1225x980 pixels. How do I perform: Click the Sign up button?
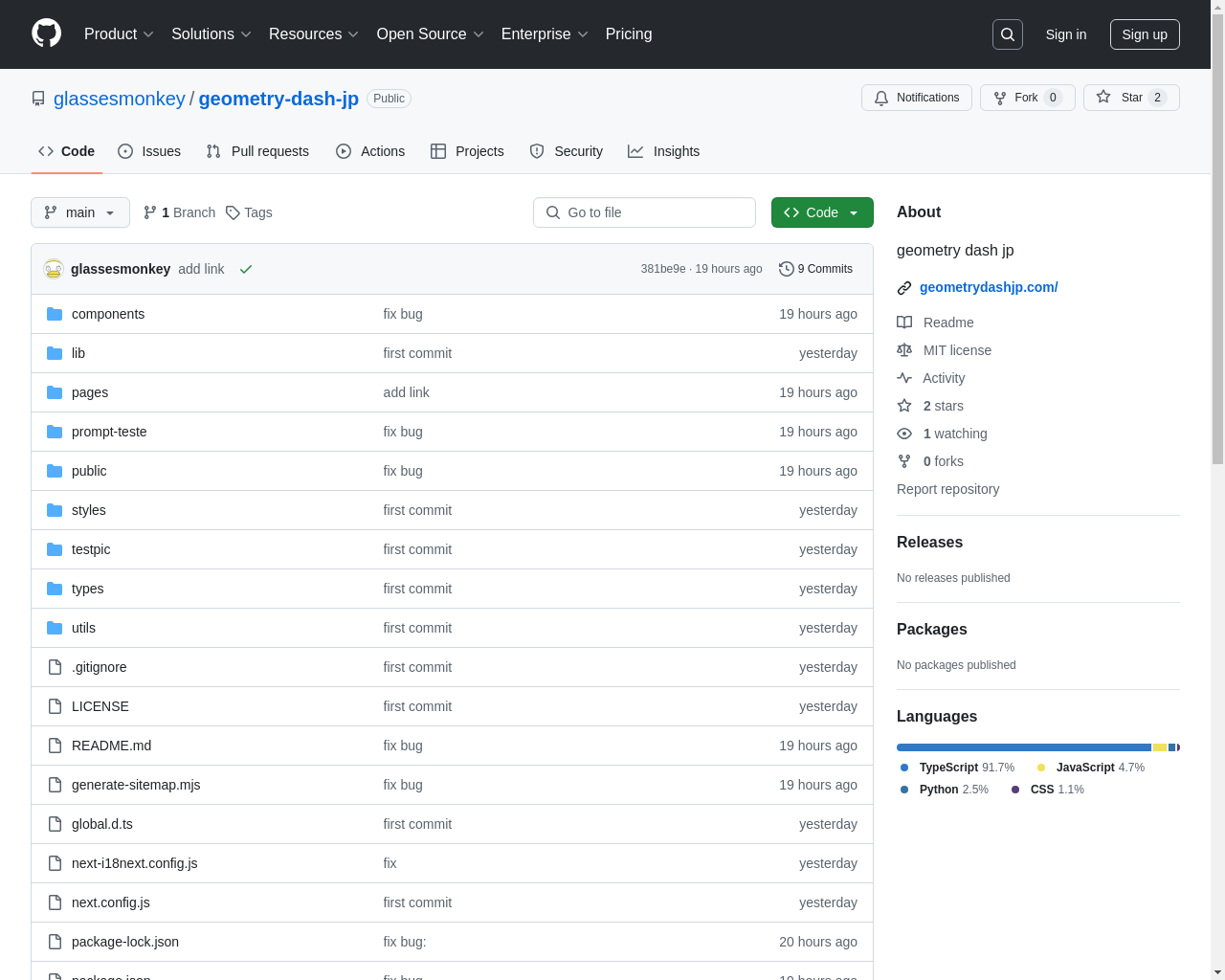1145,34
